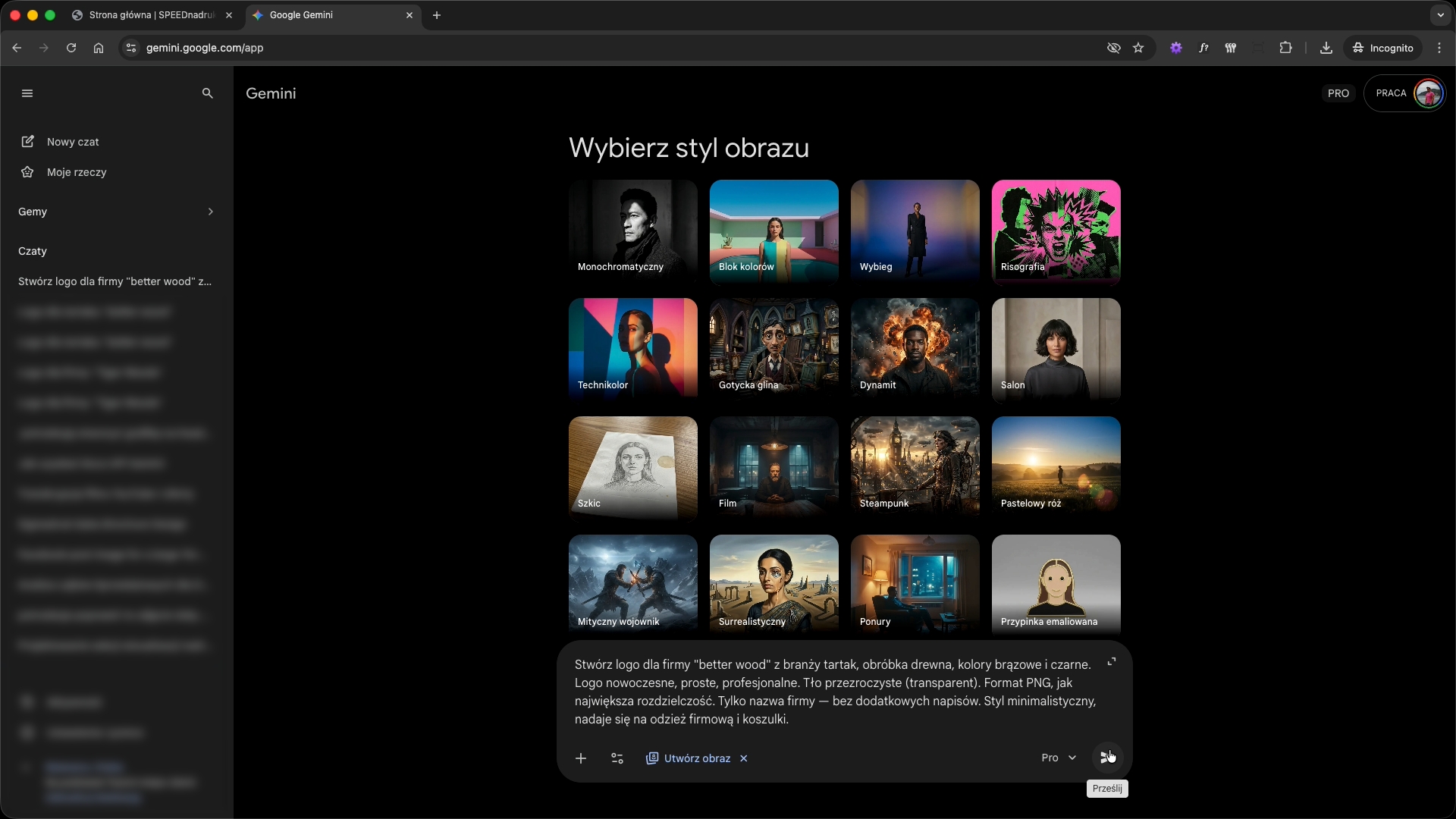Open the tools settings icon in prompt box

[x=617, y=758]
